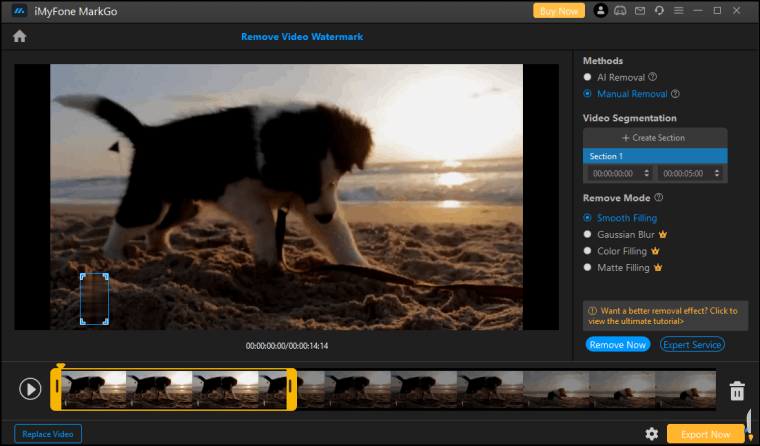Open the hamburger main menu
The width and height of the screenshot is (760, 446).
678,10
